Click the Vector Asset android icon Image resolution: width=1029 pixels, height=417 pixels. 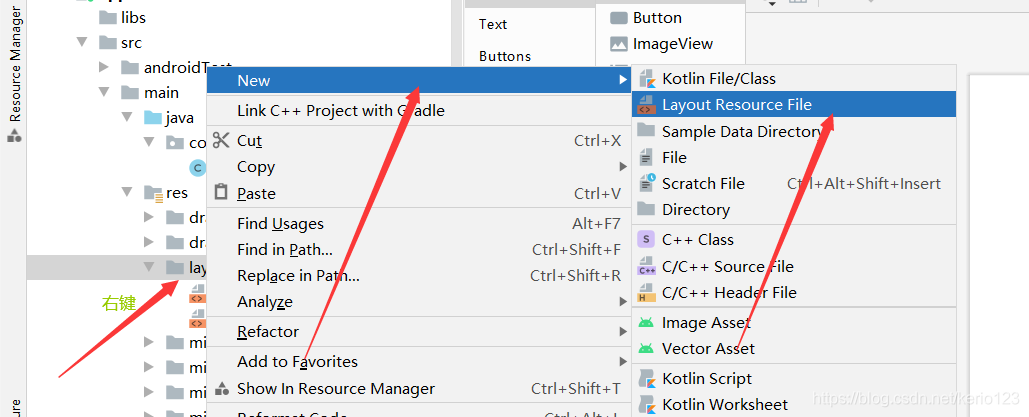(646, 349)
